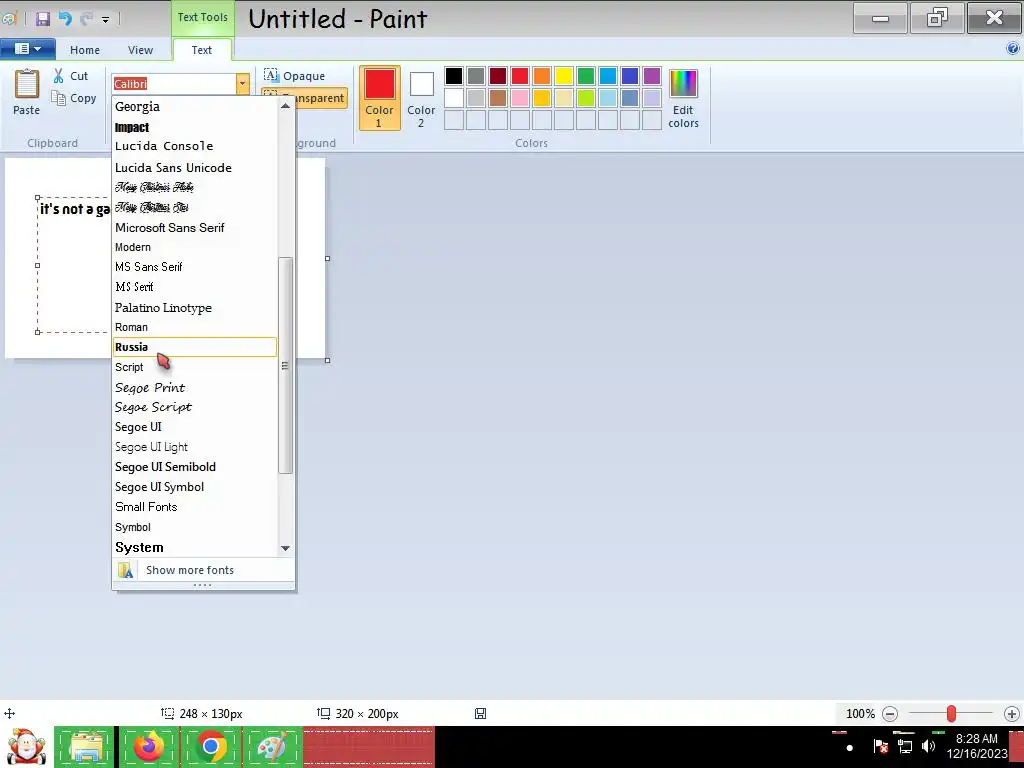Click the Action Center flag icon
This screenshot has width=1024, height=768.
point(880,746)
